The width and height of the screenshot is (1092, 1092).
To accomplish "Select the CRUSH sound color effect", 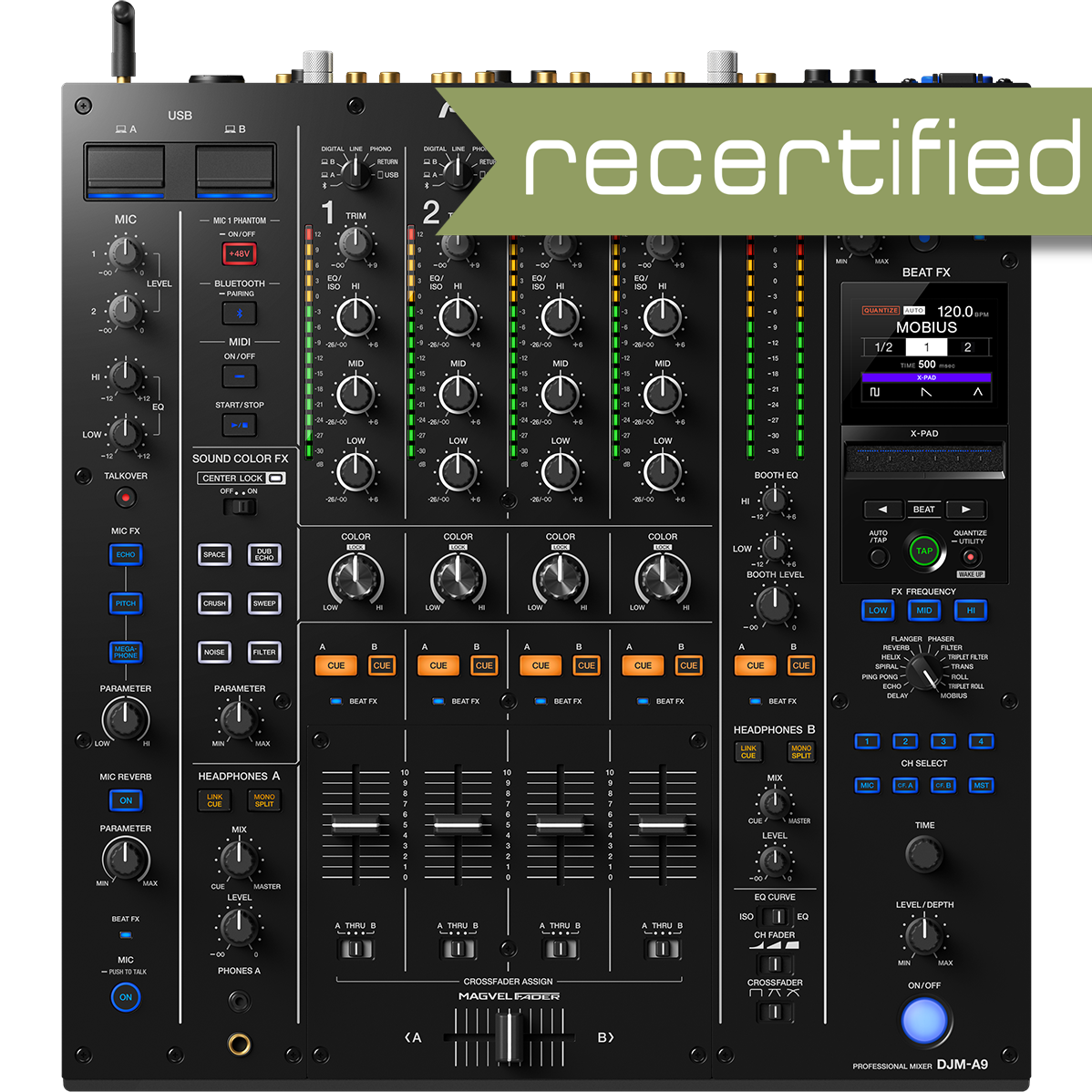I will [x=214, y=603].
